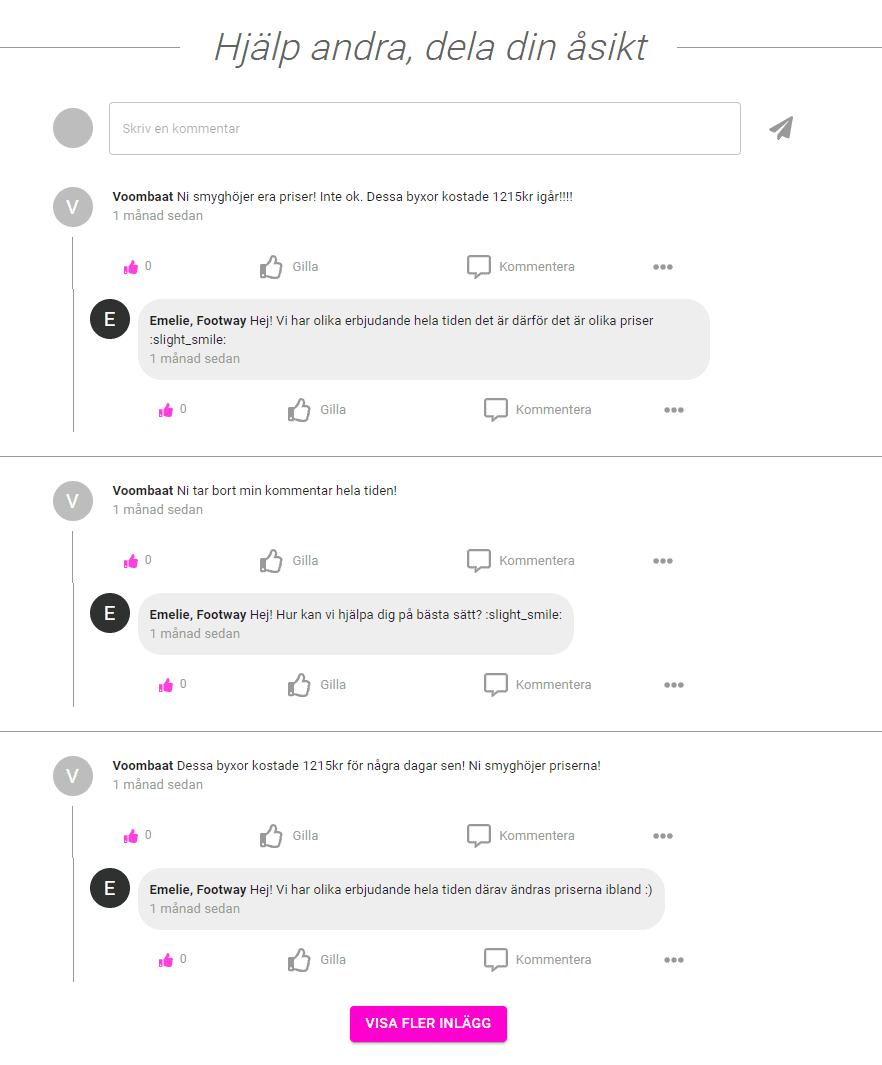
Task: Click the blank user avatar beside comment field
Action: (73, 128)
